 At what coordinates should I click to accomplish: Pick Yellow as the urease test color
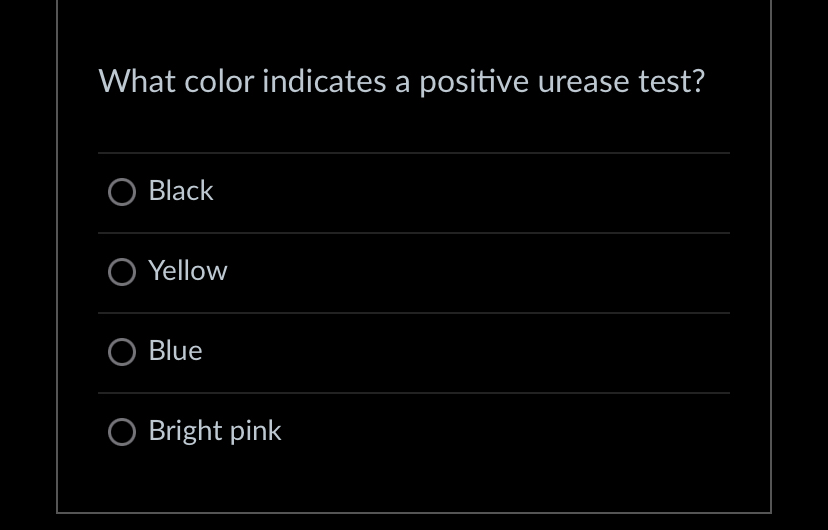click(x=122, y=272)
